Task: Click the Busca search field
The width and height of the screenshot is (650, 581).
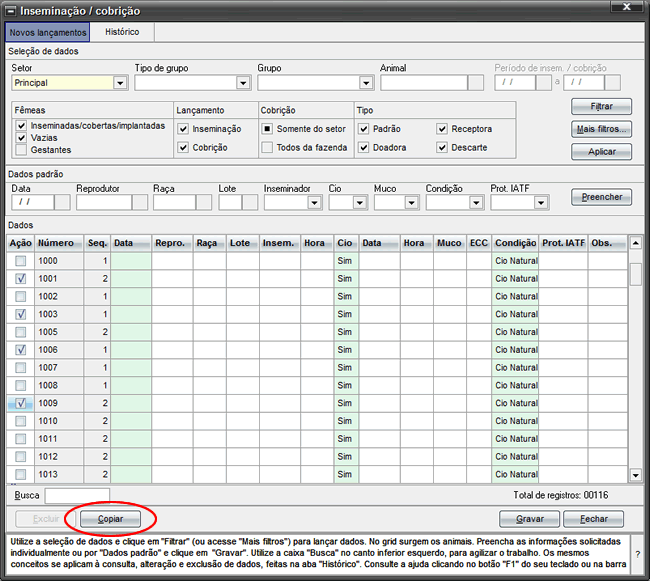Action: point(77,496)
